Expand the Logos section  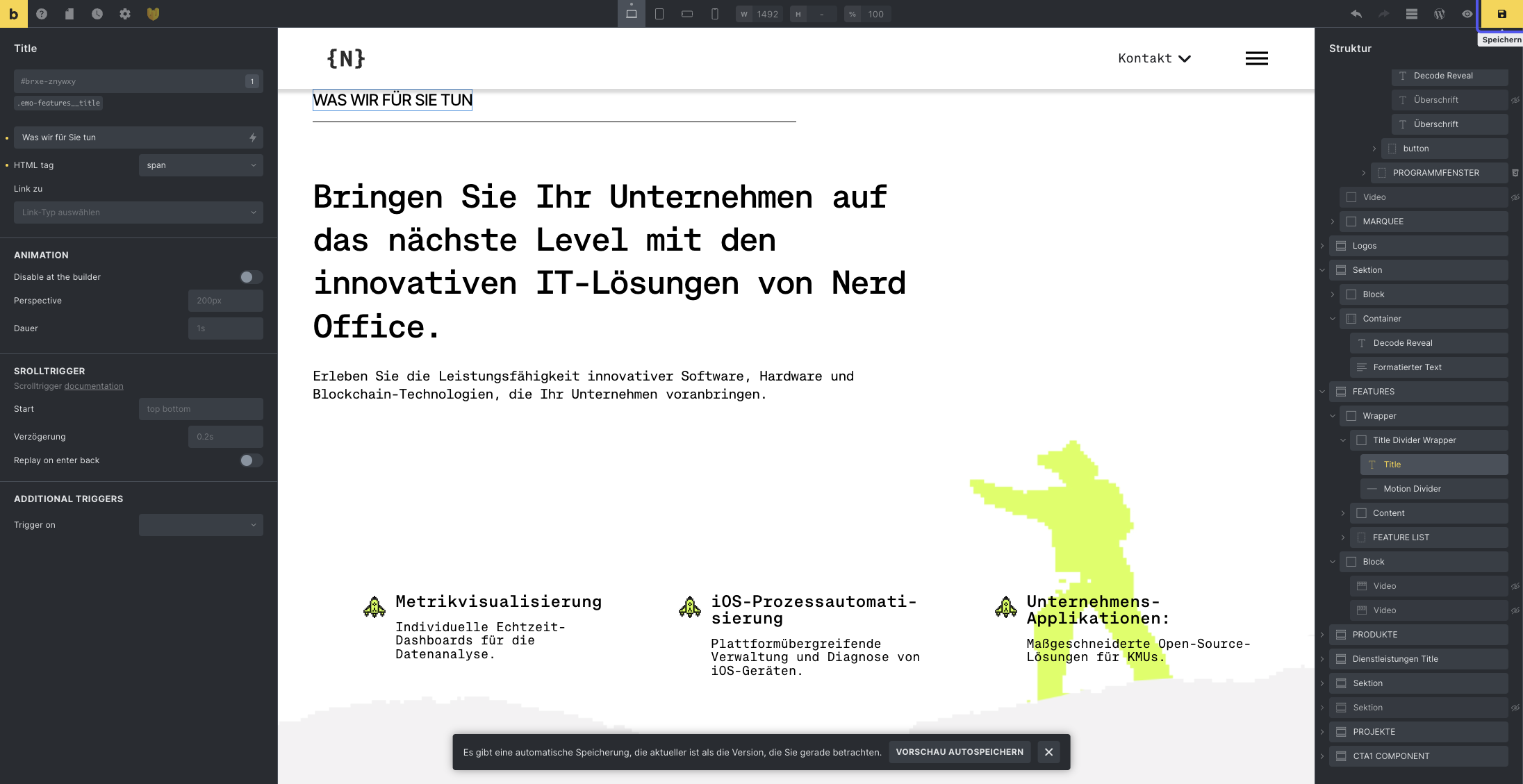point(1322,246)
